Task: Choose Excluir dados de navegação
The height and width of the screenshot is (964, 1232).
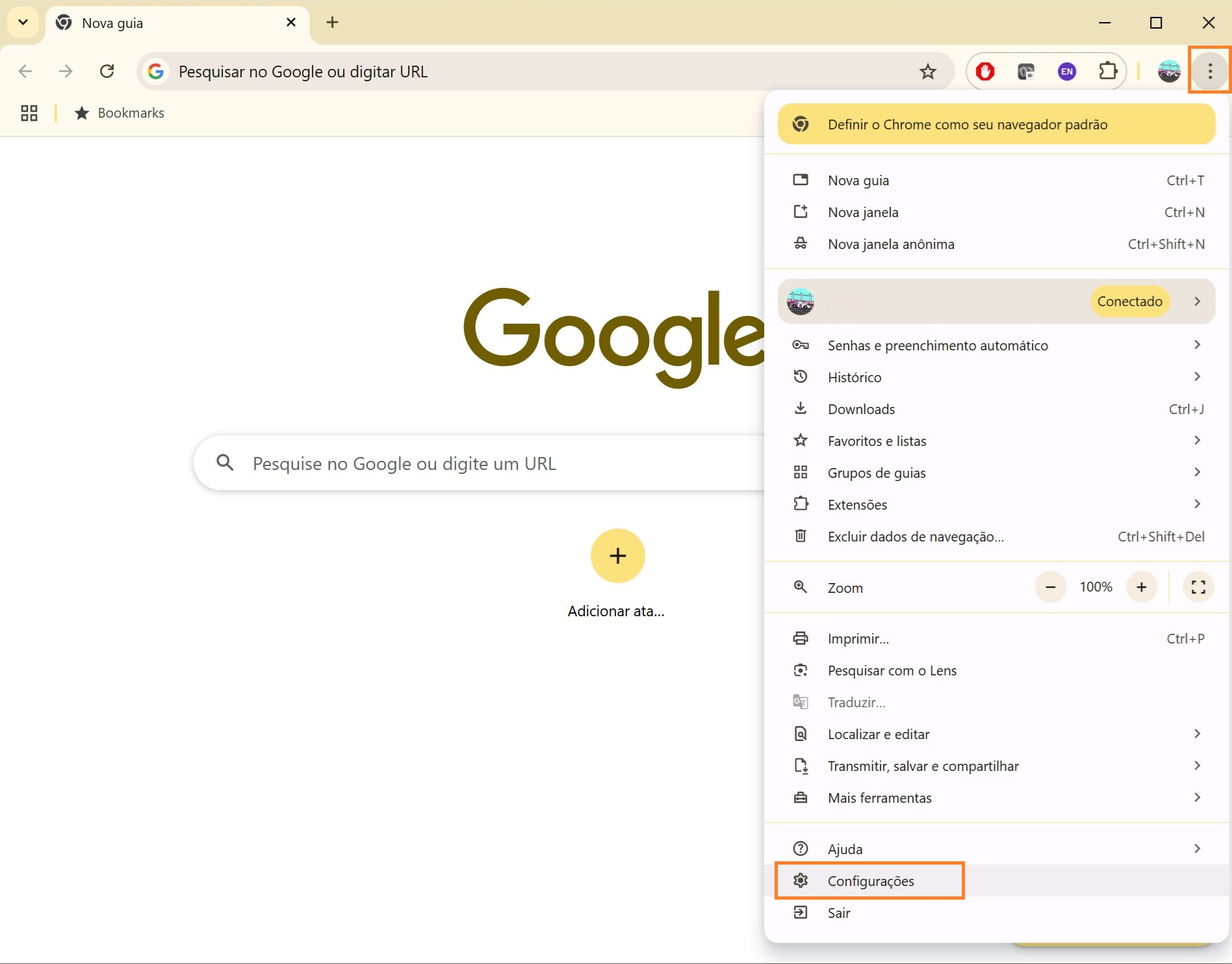Action: 997,537
